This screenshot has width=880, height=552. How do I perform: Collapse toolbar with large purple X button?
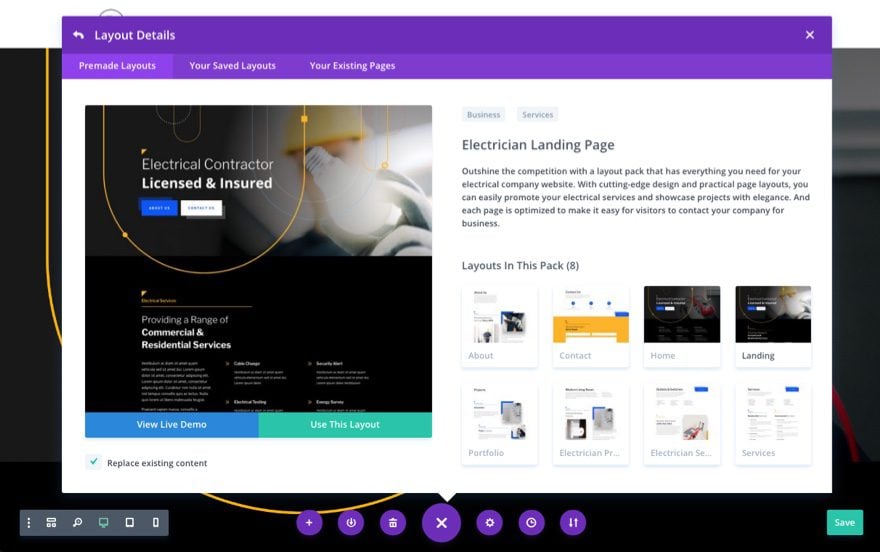pyautogui.click(x=441, y=523)
